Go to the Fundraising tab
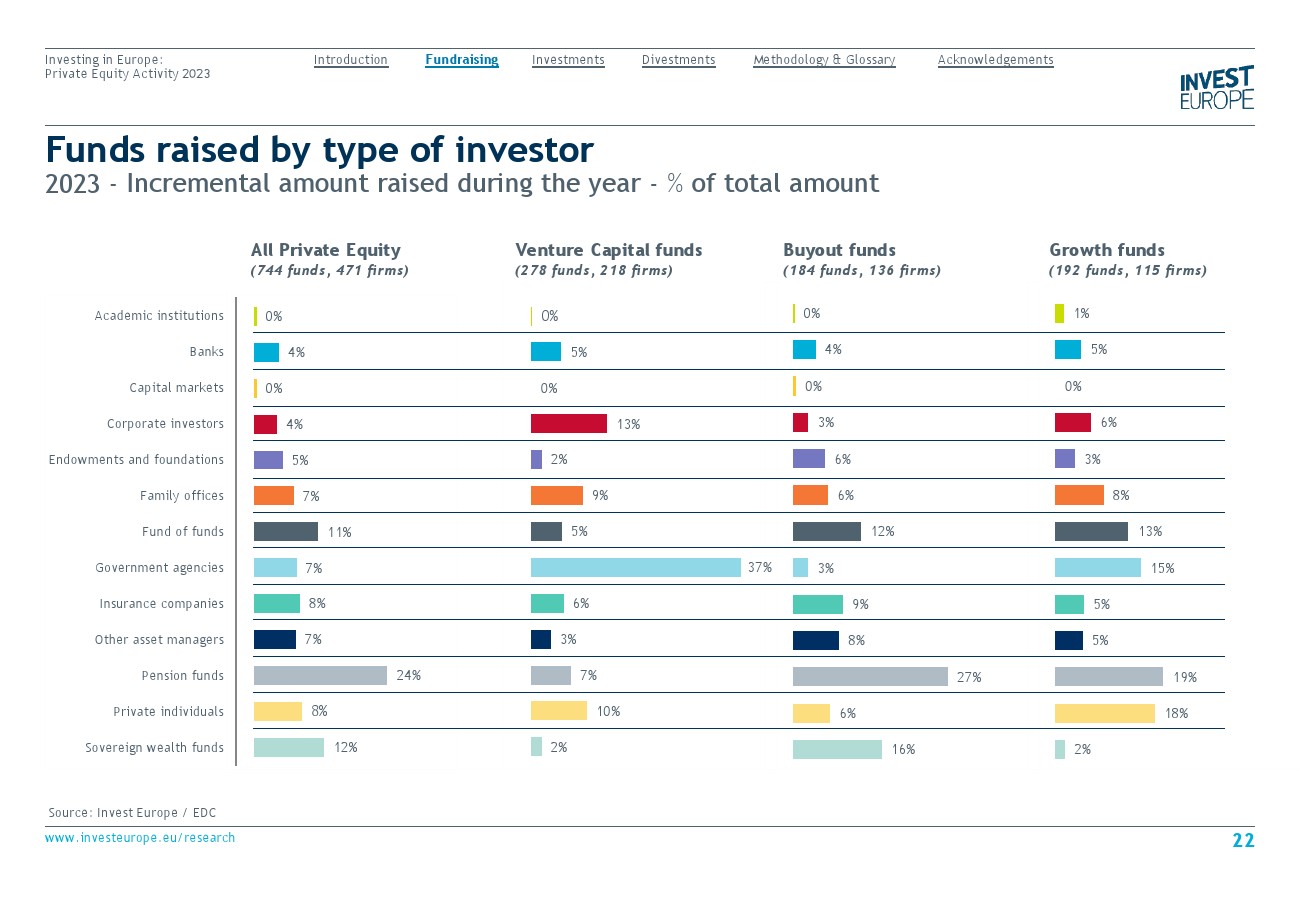Image resolution: width=1300 pixels, height=900 pixels. (x=461, y=60)
